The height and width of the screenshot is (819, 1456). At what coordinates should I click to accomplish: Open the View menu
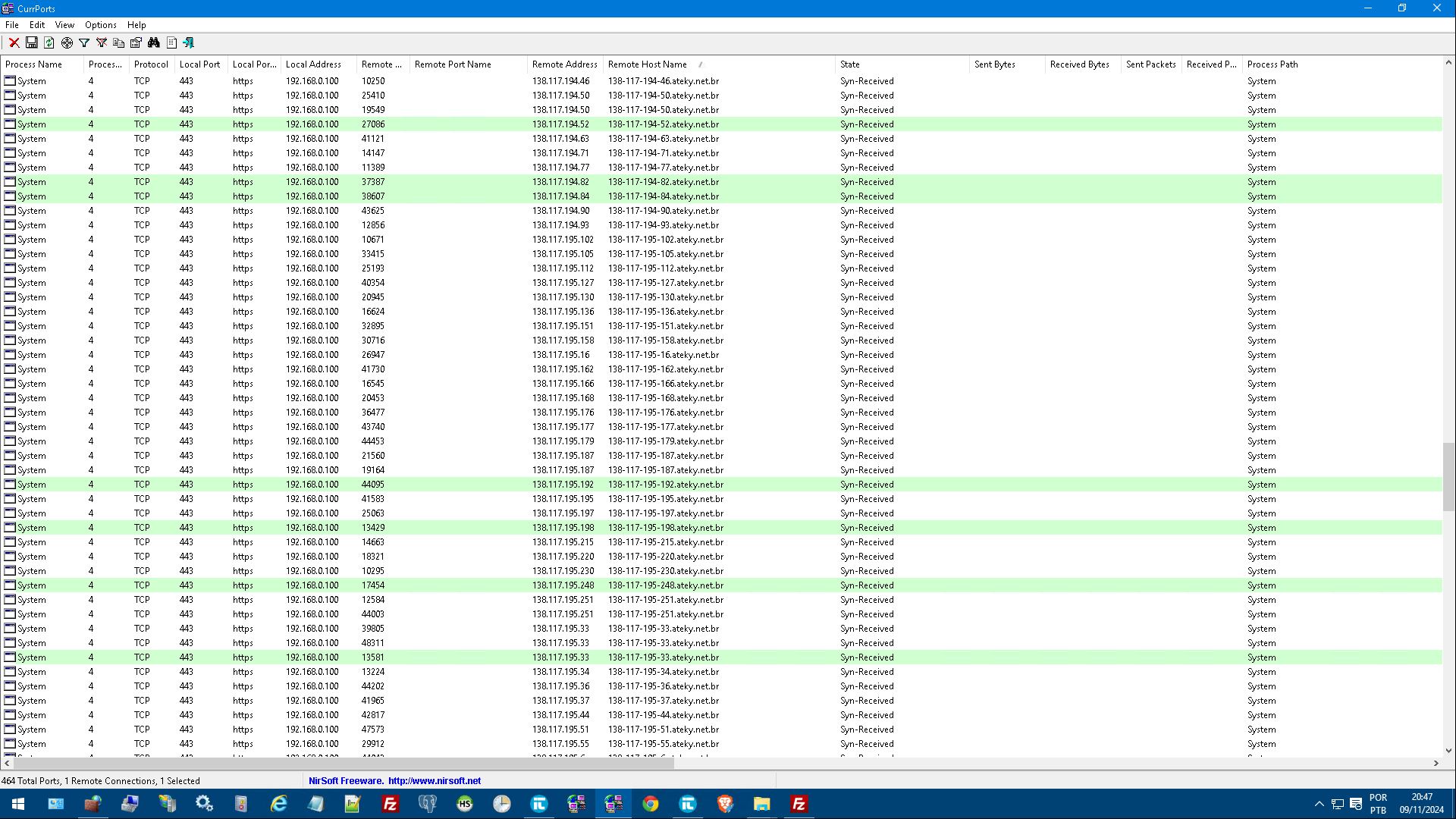pos(64,25)
